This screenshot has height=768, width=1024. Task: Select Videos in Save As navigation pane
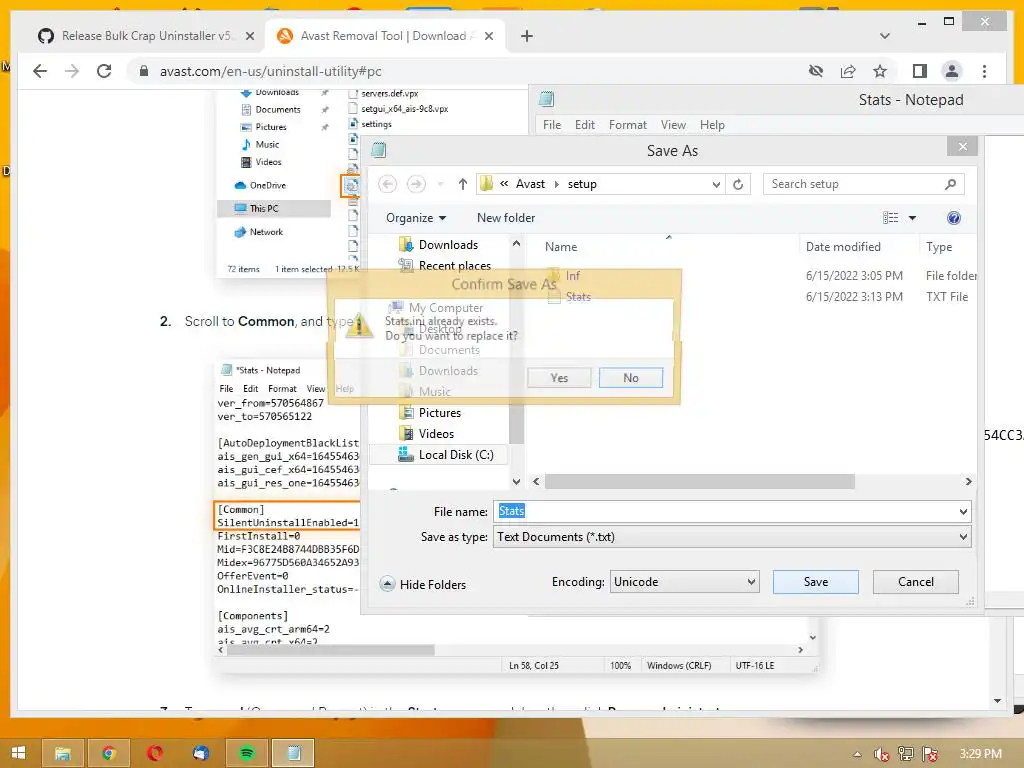pyautogui.click(x=436, y=434)
